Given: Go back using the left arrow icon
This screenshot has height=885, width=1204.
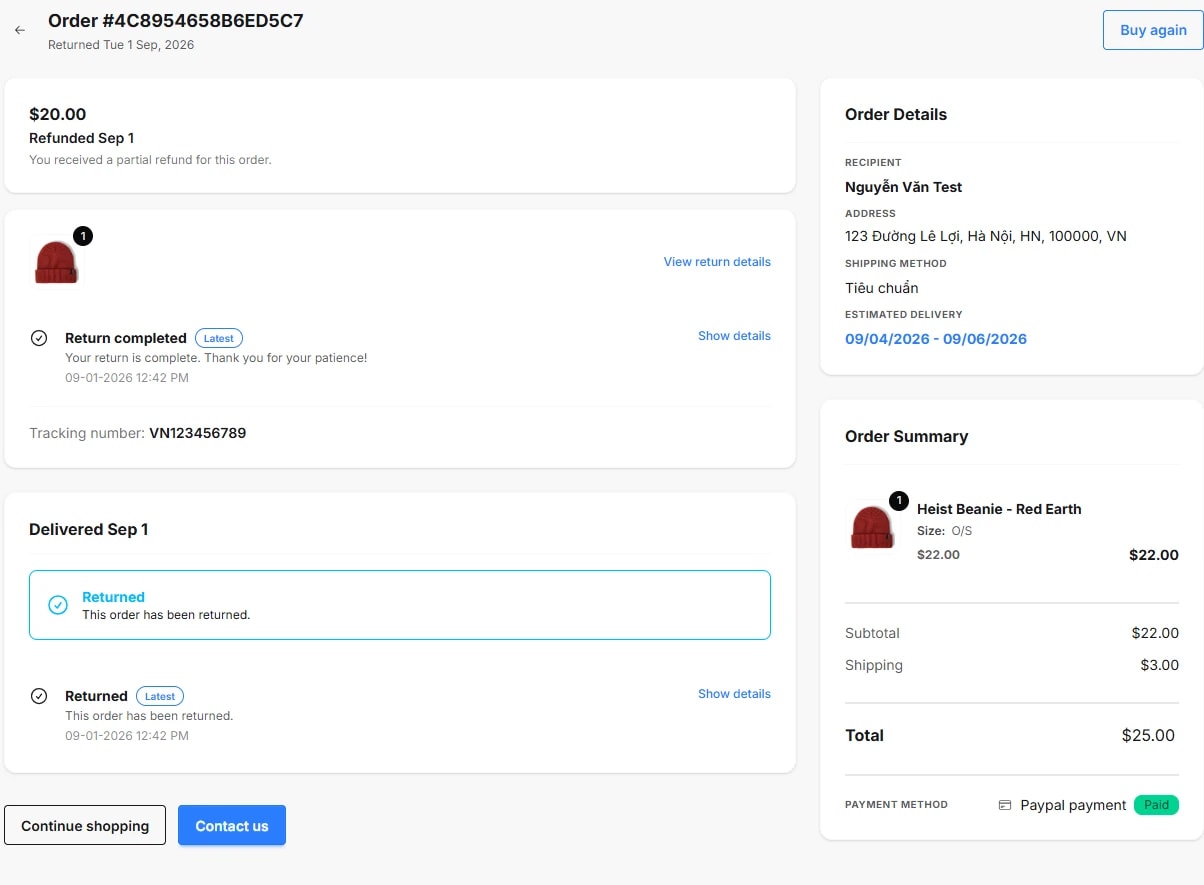Looking at the screenshot, I should [x=20, y=30].
